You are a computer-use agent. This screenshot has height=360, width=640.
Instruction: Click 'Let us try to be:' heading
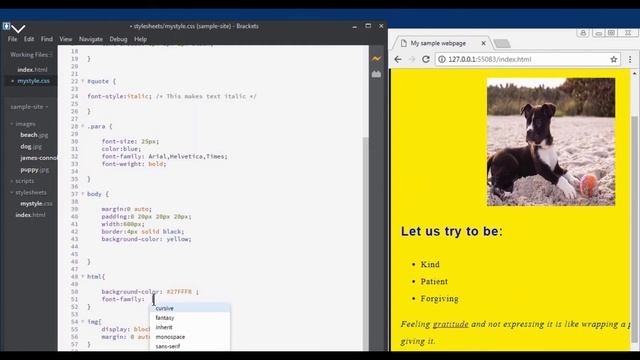(x=452, y=231)
